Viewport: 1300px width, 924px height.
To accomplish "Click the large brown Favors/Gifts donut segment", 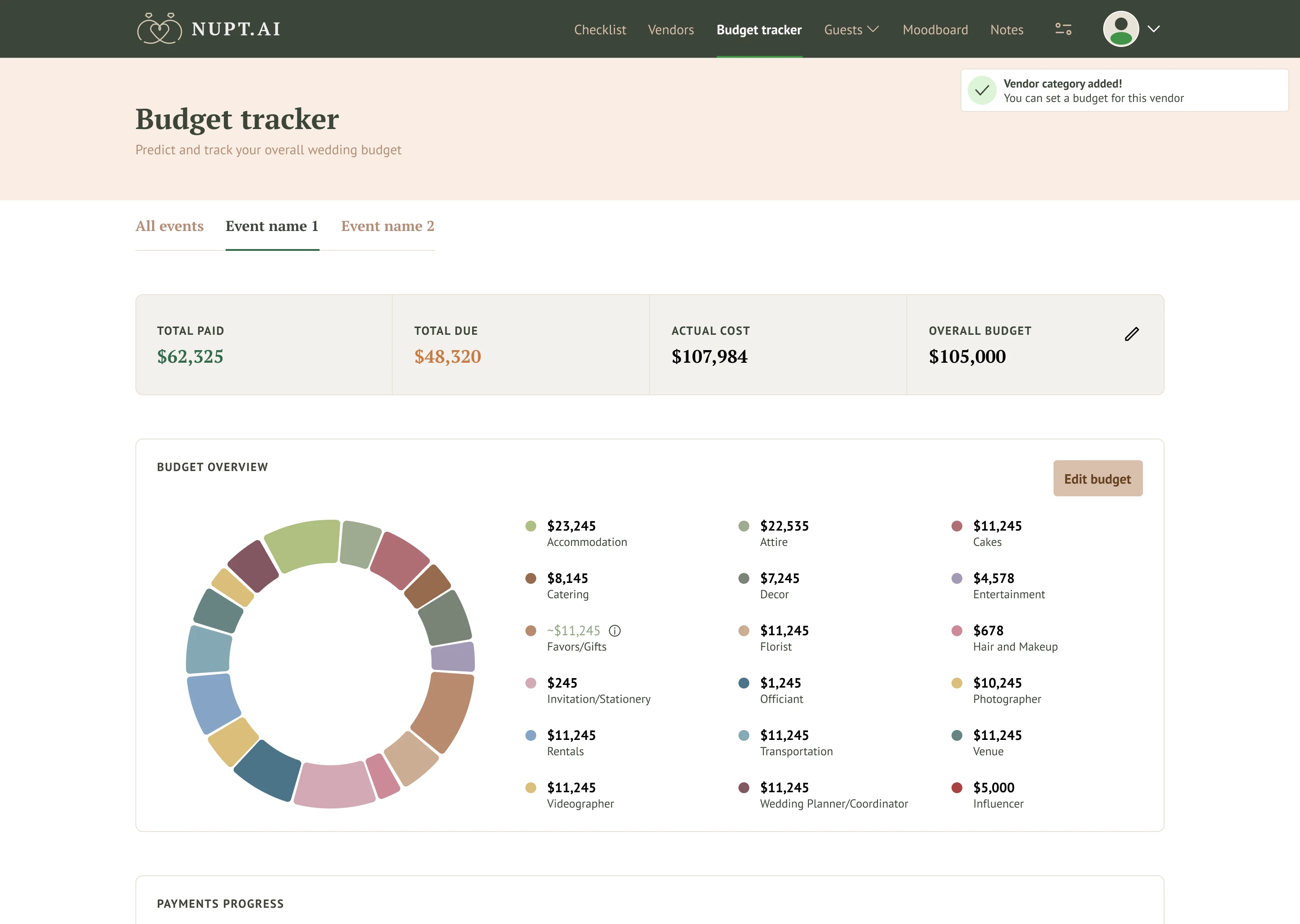I will pos(445,710).
